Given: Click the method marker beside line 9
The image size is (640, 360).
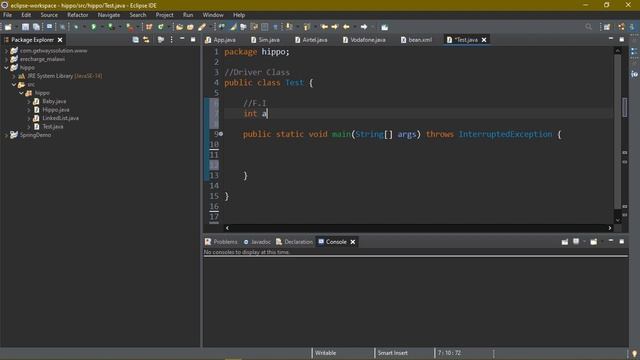Looking at the screenshot, I should click(x=221, y=134).
